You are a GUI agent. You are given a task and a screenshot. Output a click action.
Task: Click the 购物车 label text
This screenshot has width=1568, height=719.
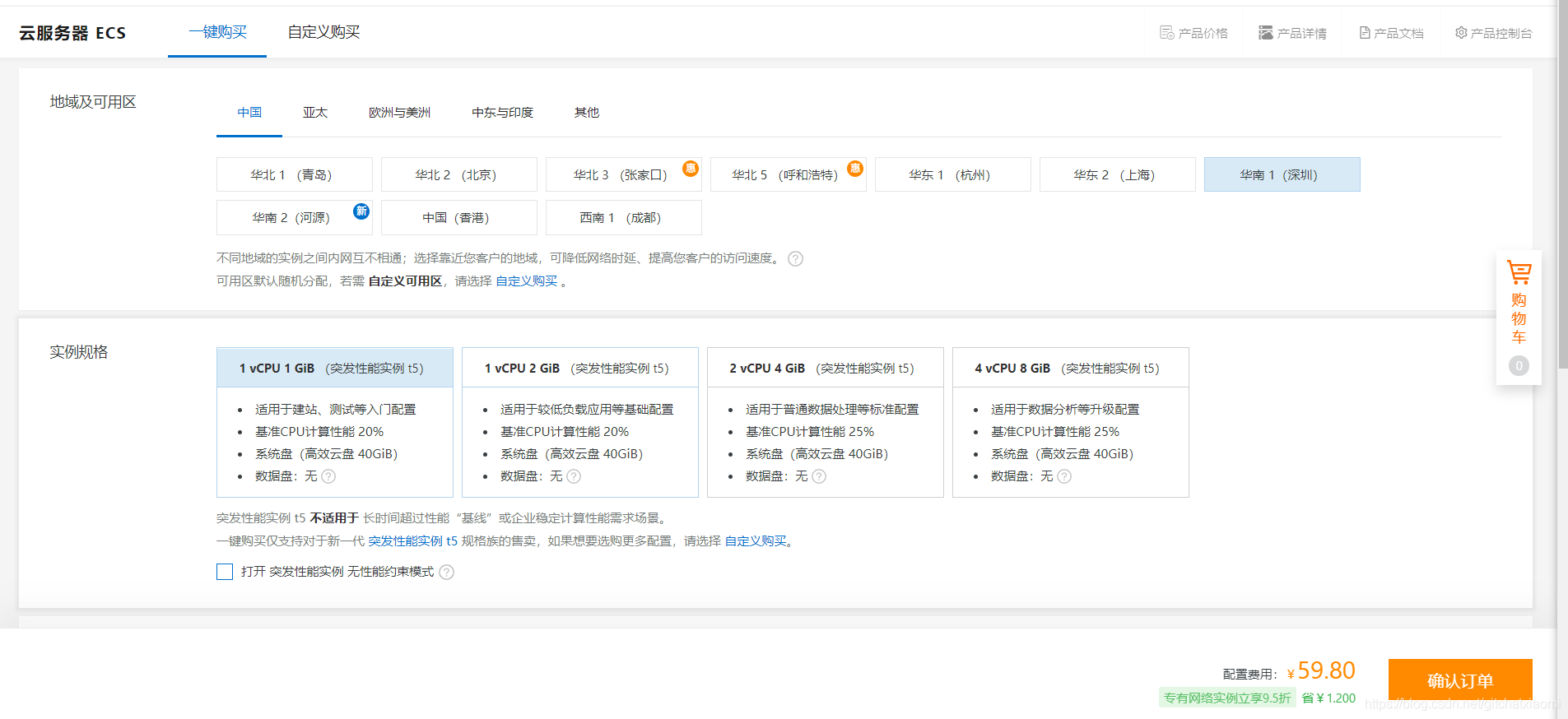(1519, 318)
